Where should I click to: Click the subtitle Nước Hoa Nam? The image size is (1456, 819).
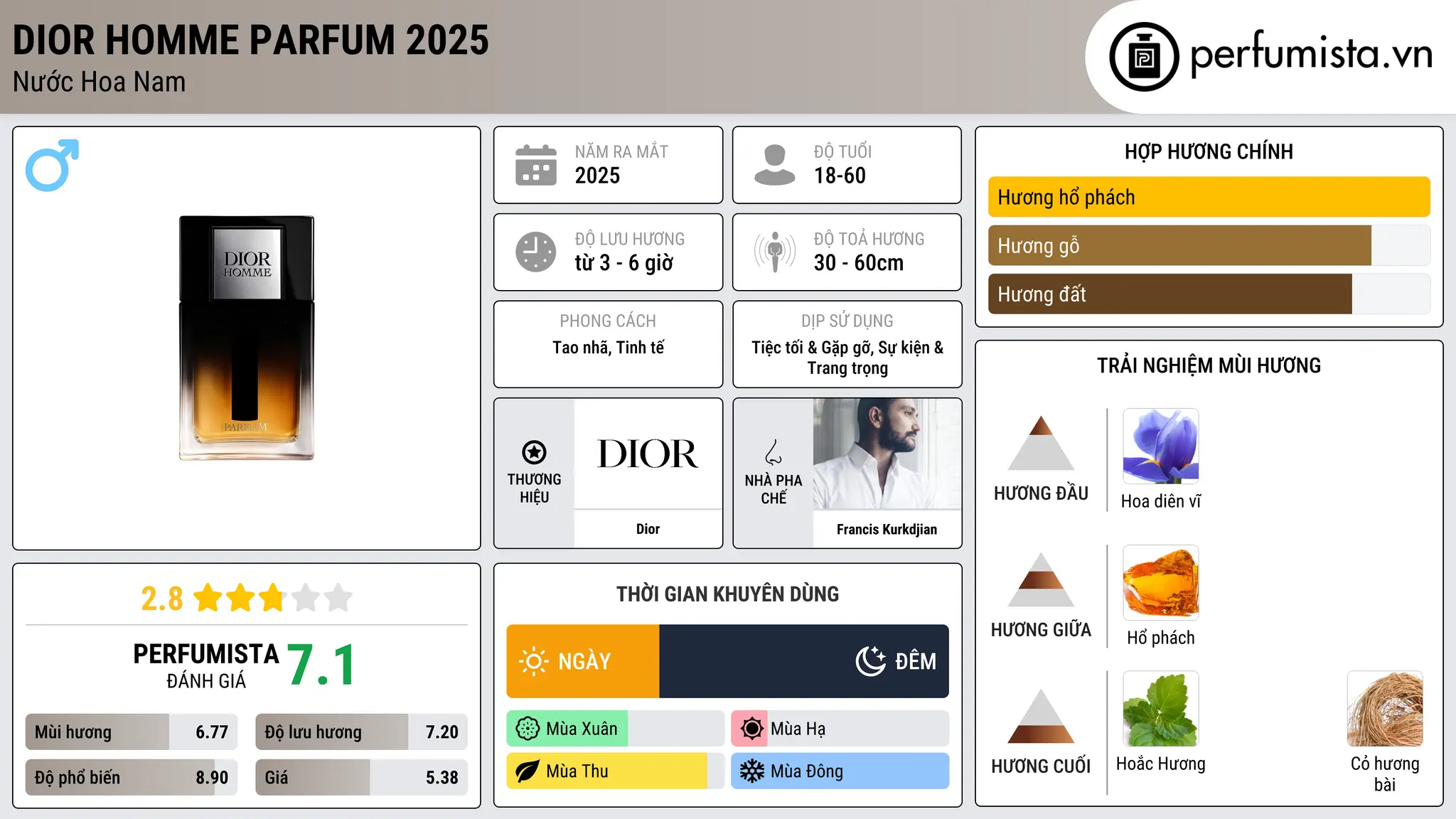(x=100, y=82)
